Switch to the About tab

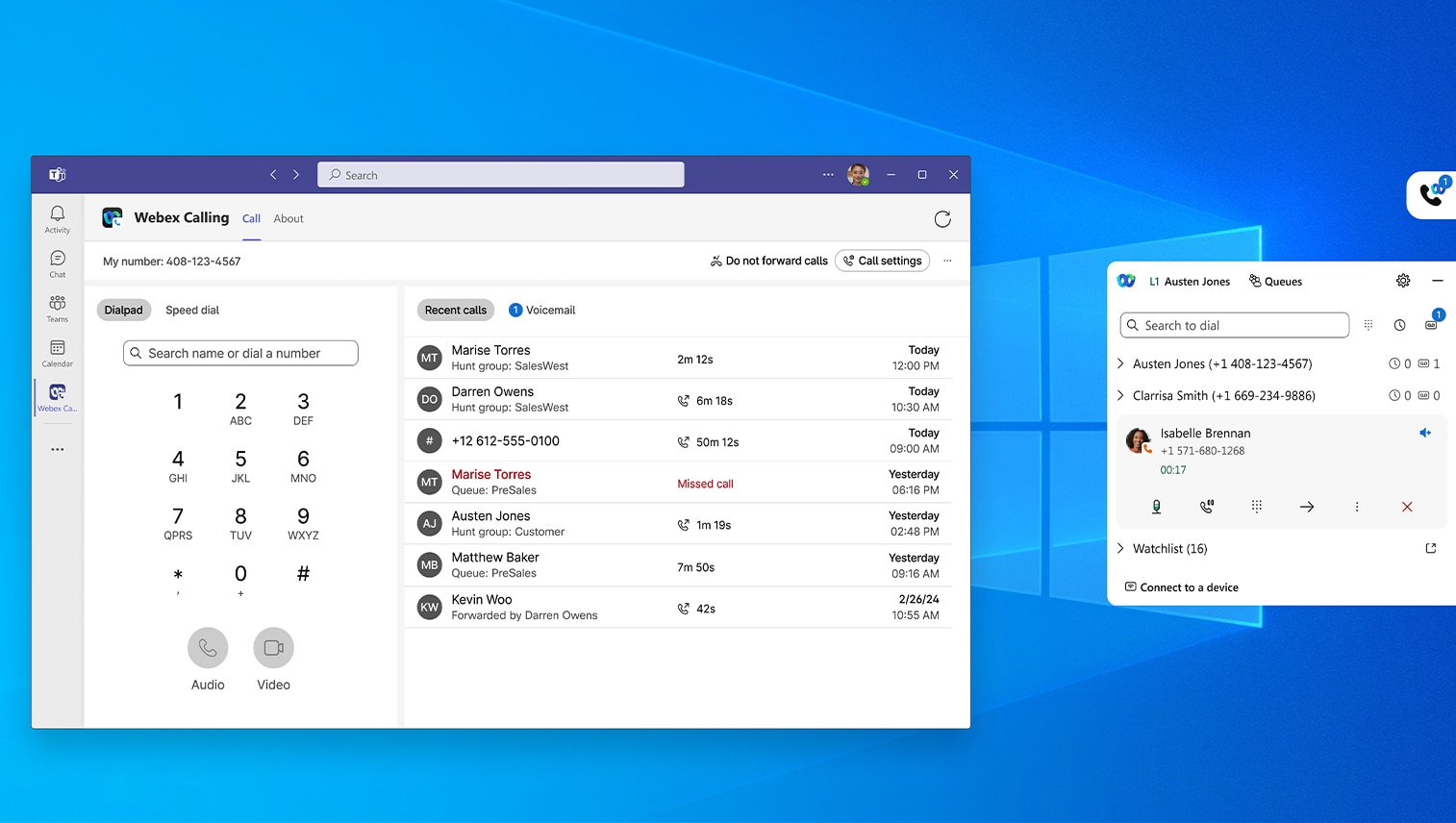(289, 218)
